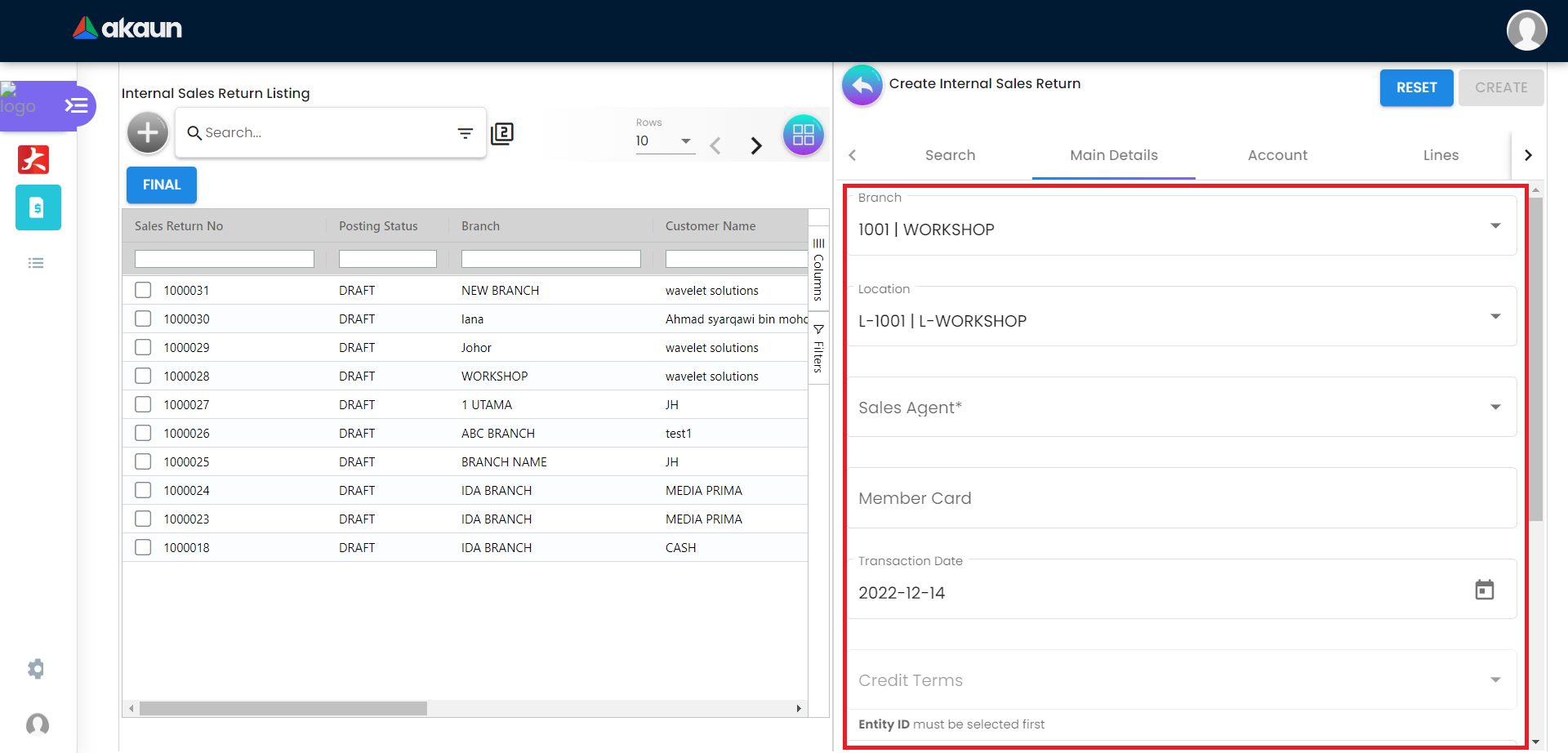Screen dimensions: 1568x753
Task: Tick the checkbox for row 1000028
Action: pos(143,376)
